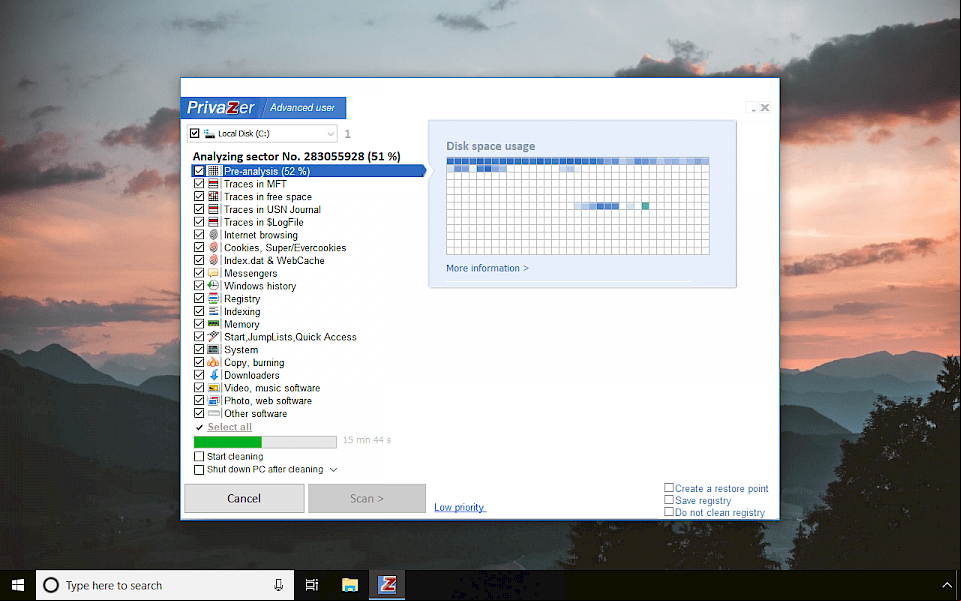Click the teal block in disk usage map

[x=645, y=206]
